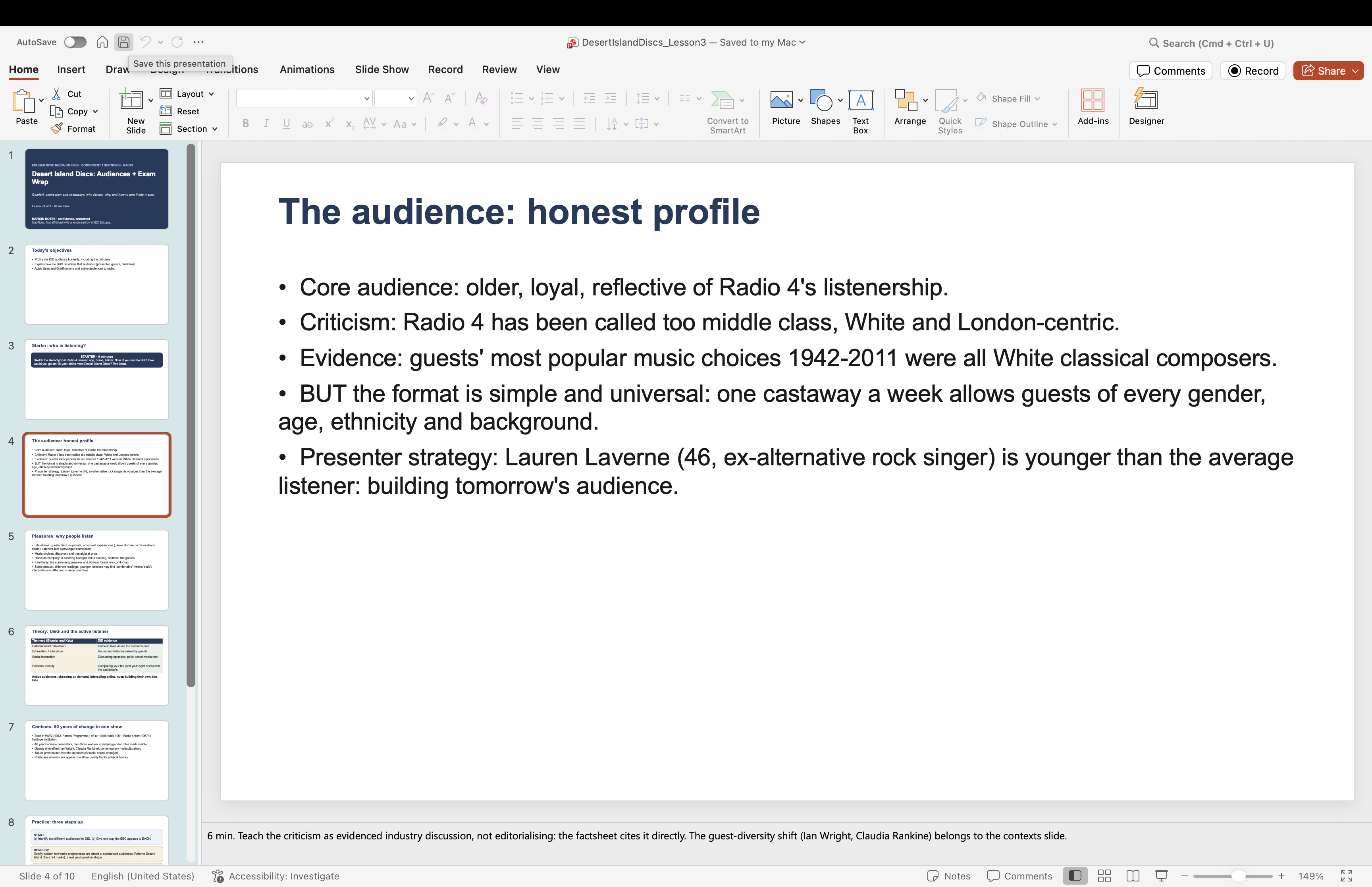Open the more commands ellipsis menu
Viewport: 1372px width, 887px height.
coord(198,42)
